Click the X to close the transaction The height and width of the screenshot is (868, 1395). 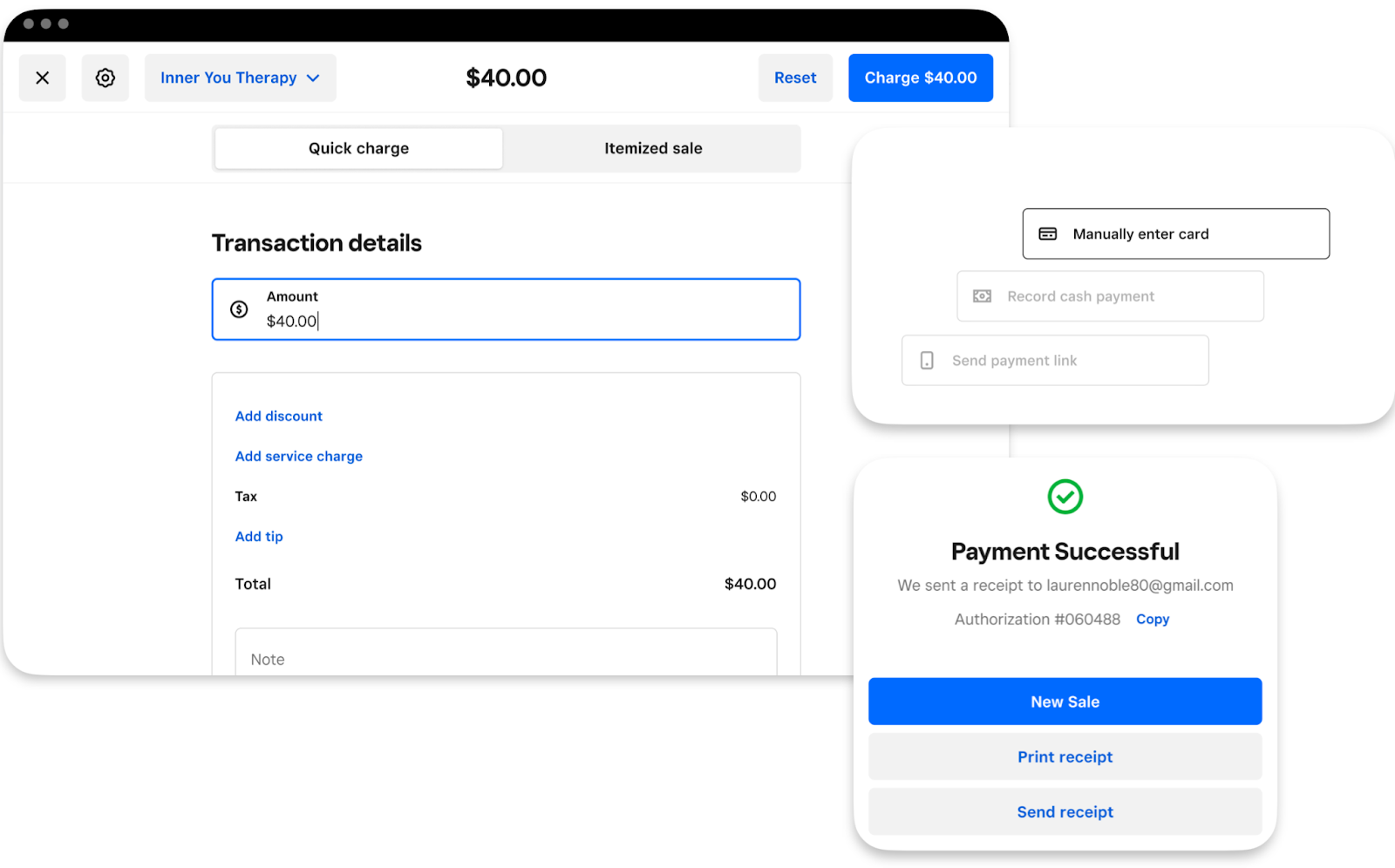point(42,78)
